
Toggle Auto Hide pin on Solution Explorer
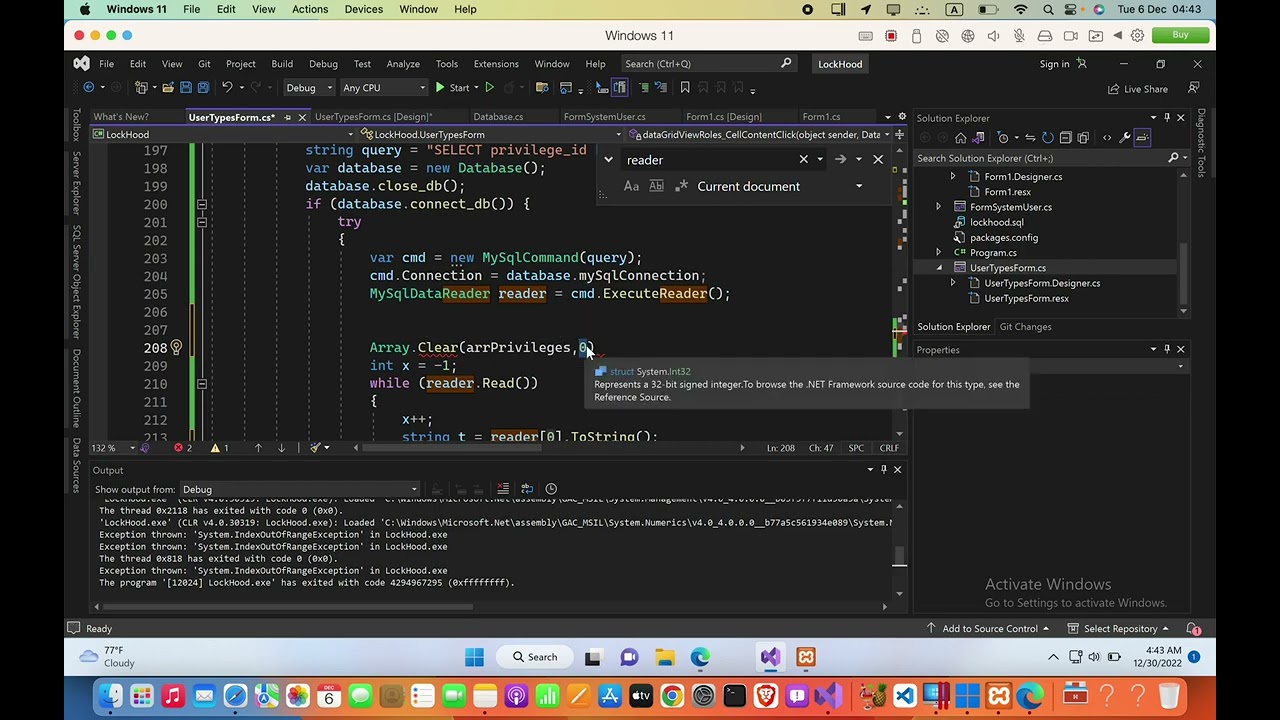[1166, 118]
